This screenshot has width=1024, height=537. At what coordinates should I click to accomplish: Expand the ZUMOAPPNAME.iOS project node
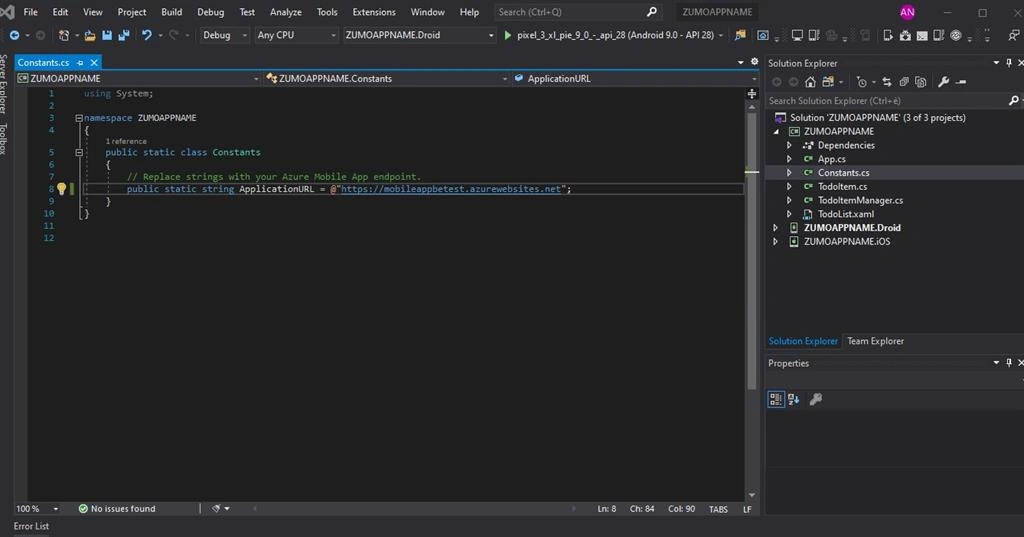(x=775, y=241)
